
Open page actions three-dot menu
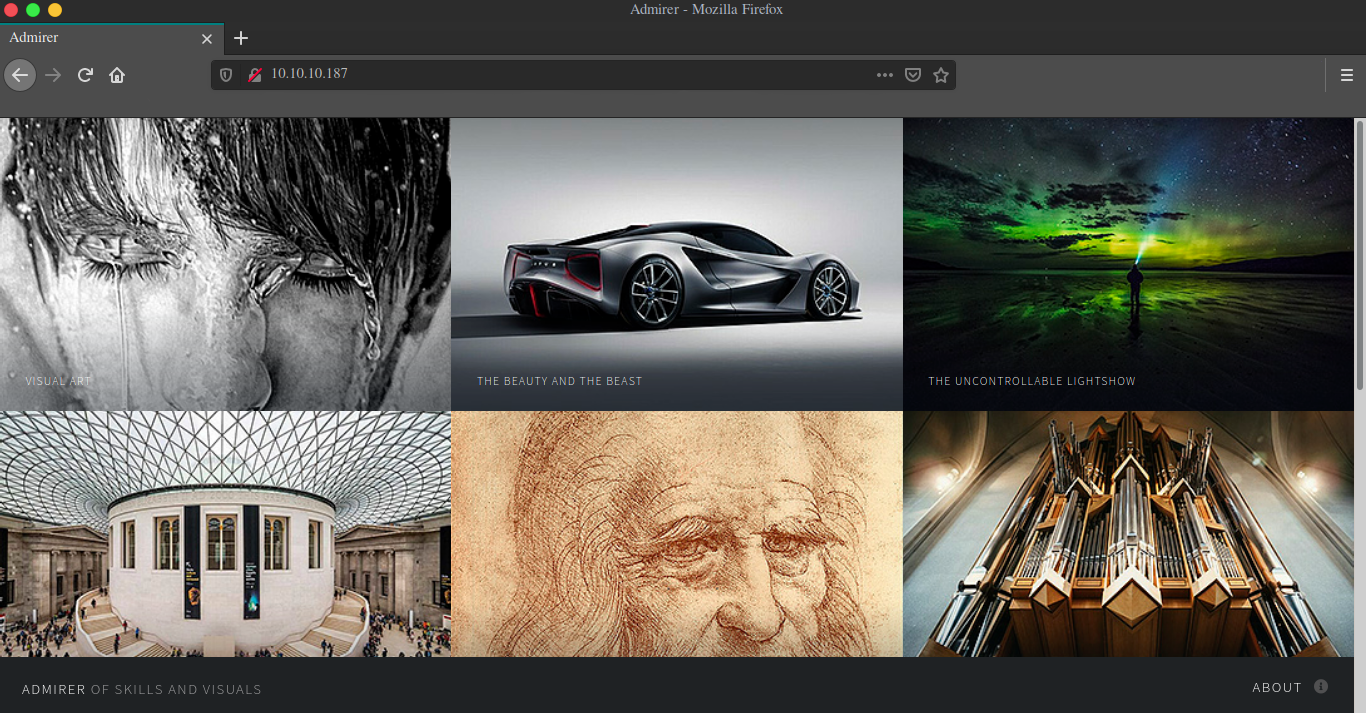(885, 75)
